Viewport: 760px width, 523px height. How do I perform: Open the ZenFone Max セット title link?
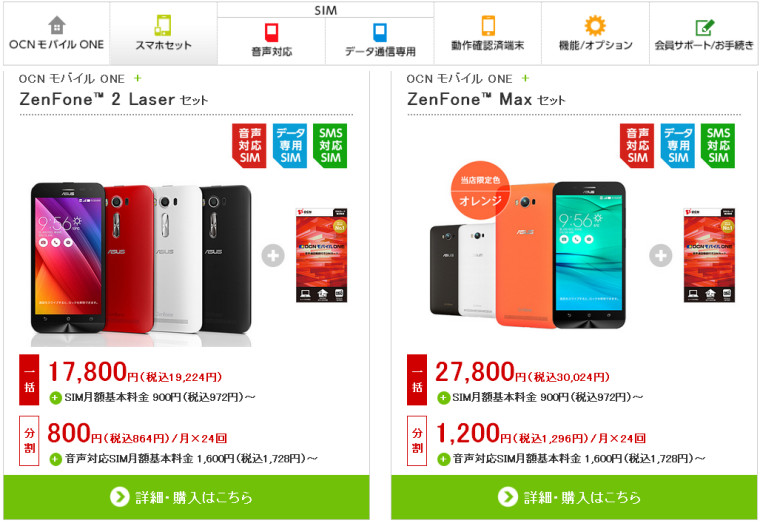pos(486,100)
